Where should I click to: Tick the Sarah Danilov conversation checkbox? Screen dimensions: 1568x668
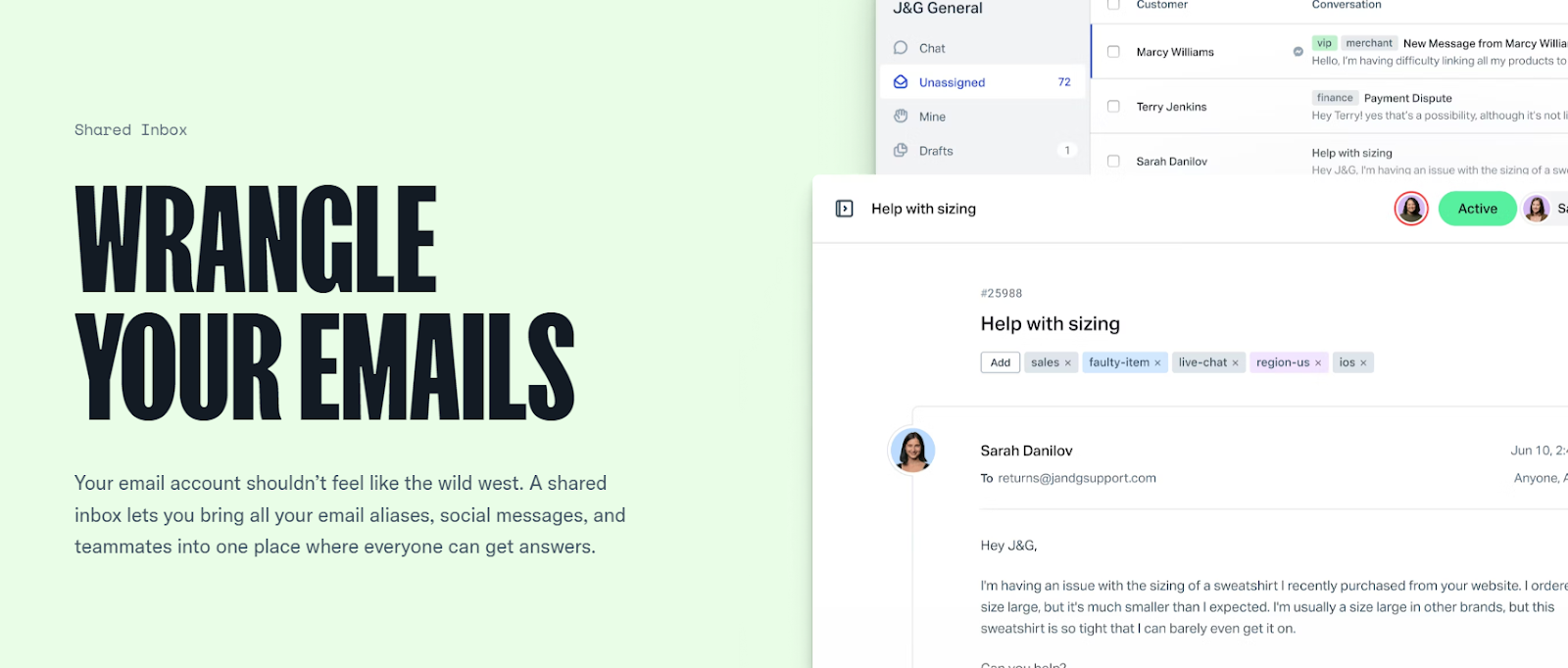[1113, 162]
